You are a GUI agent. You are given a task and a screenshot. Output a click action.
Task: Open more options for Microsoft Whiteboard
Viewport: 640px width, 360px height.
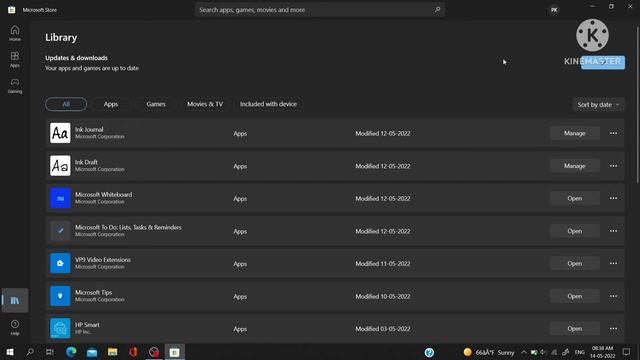click(x=613, y=198)
